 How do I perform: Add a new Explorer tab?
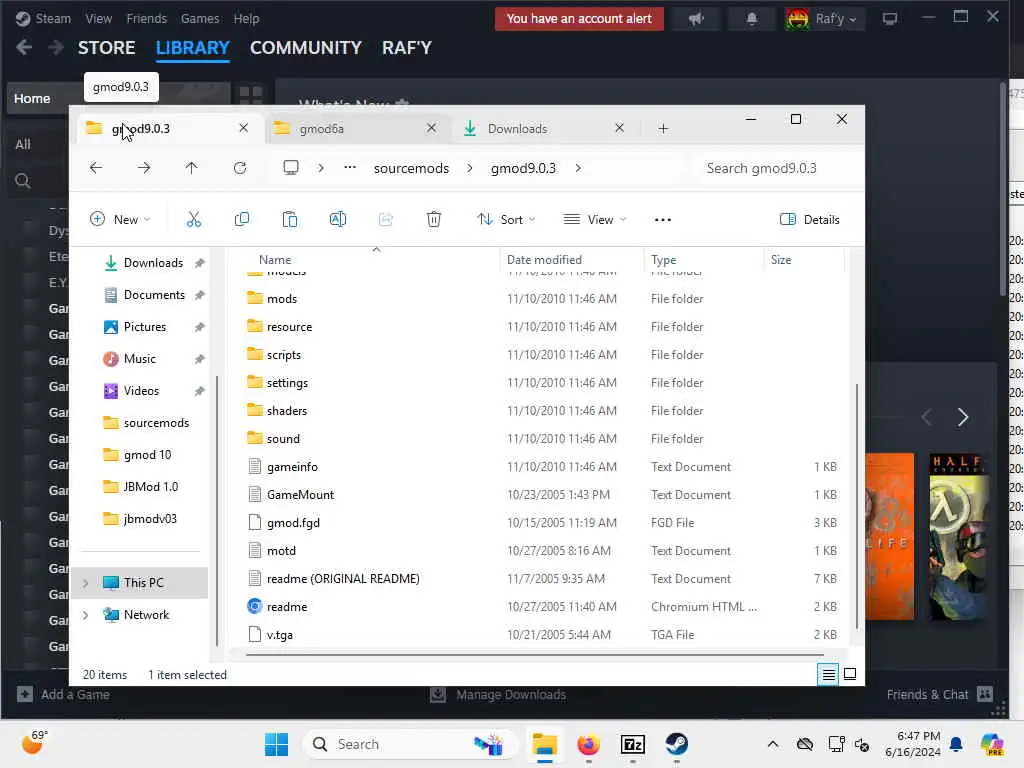664,129
